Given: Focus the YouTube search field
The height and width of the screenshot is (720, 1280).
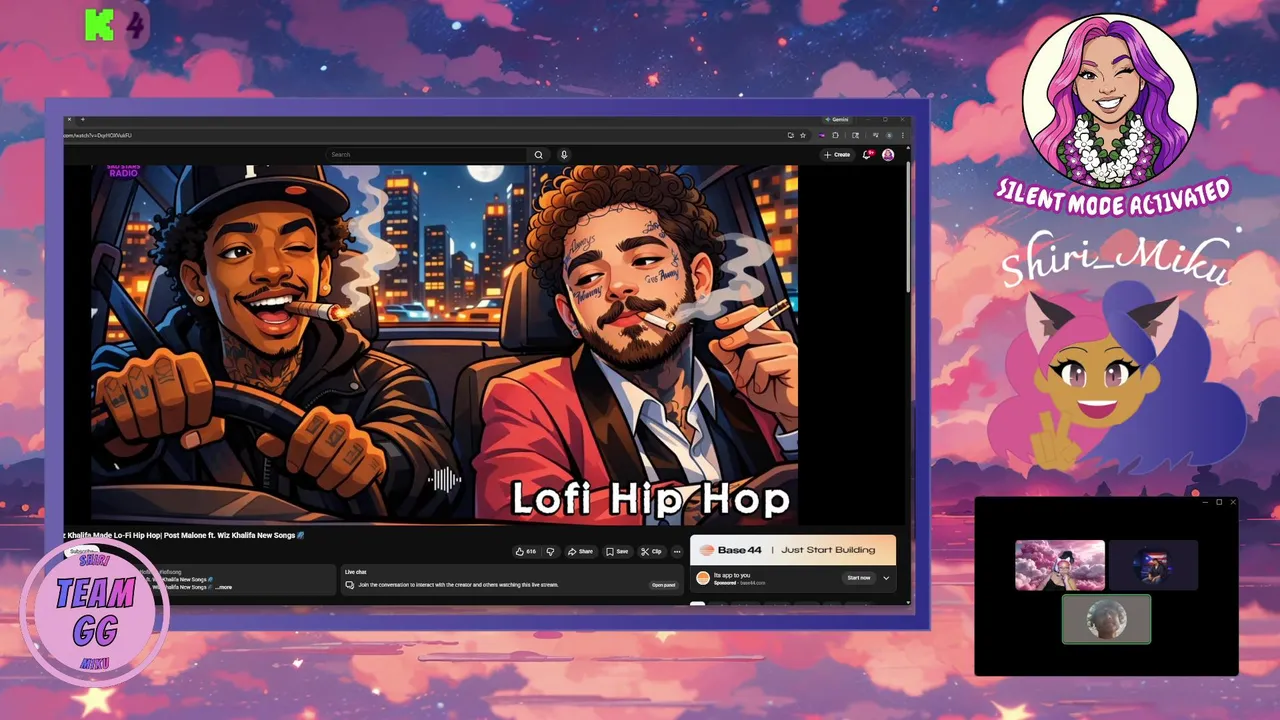Looking at the screenshot, I should [426, 155].
